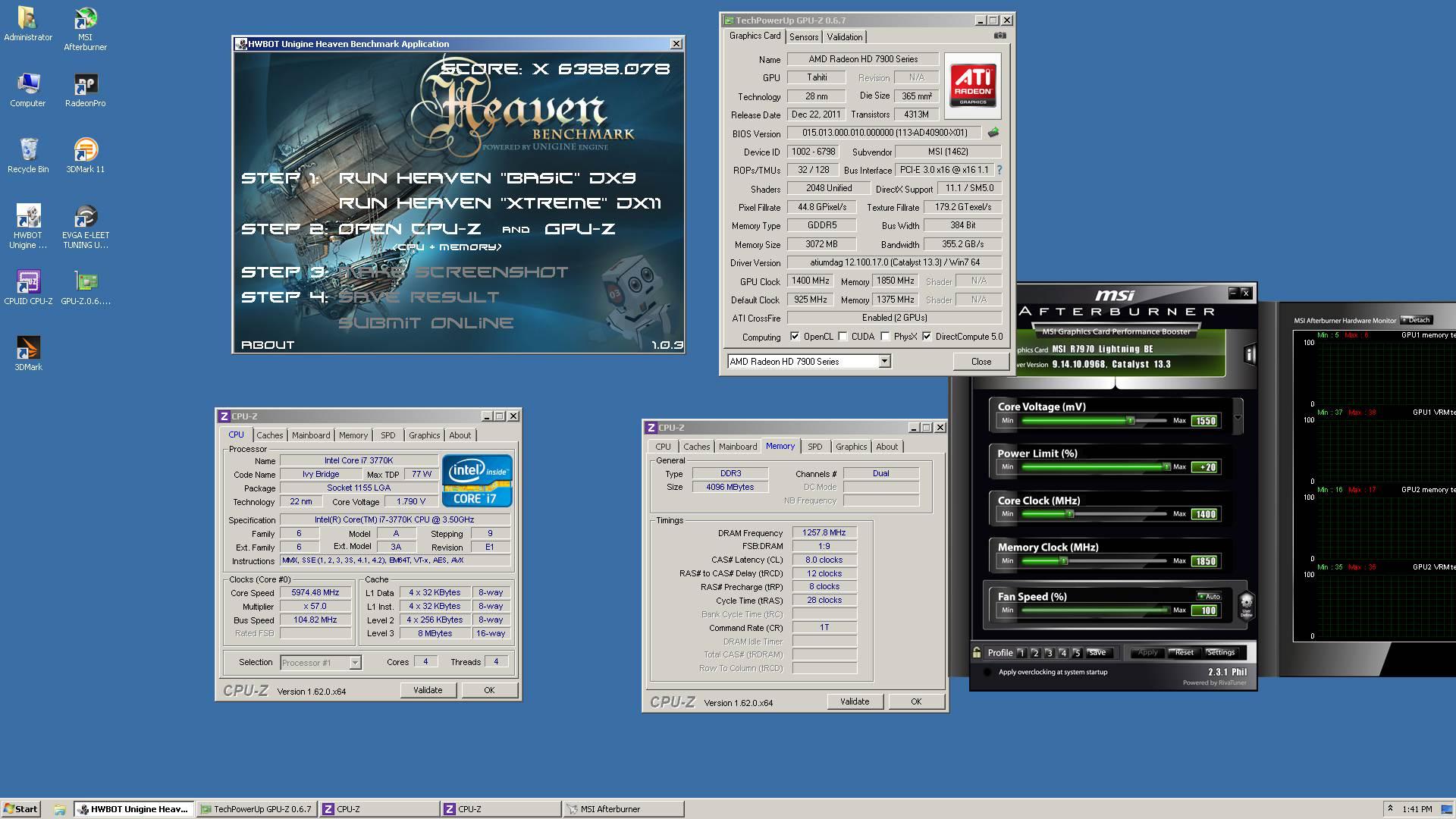This screenshot has width=1456, height=819.
Task: Open the Processor #1 selection dropdown
Action: click(355, 663)
